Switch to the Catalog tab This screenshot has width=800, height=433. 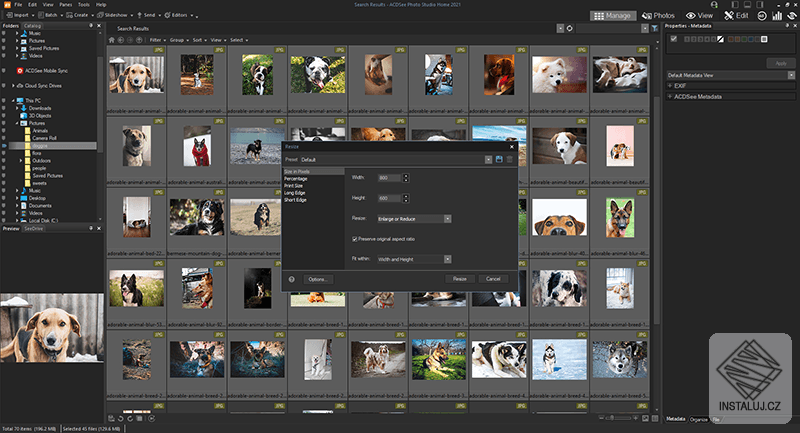(34, 28)
